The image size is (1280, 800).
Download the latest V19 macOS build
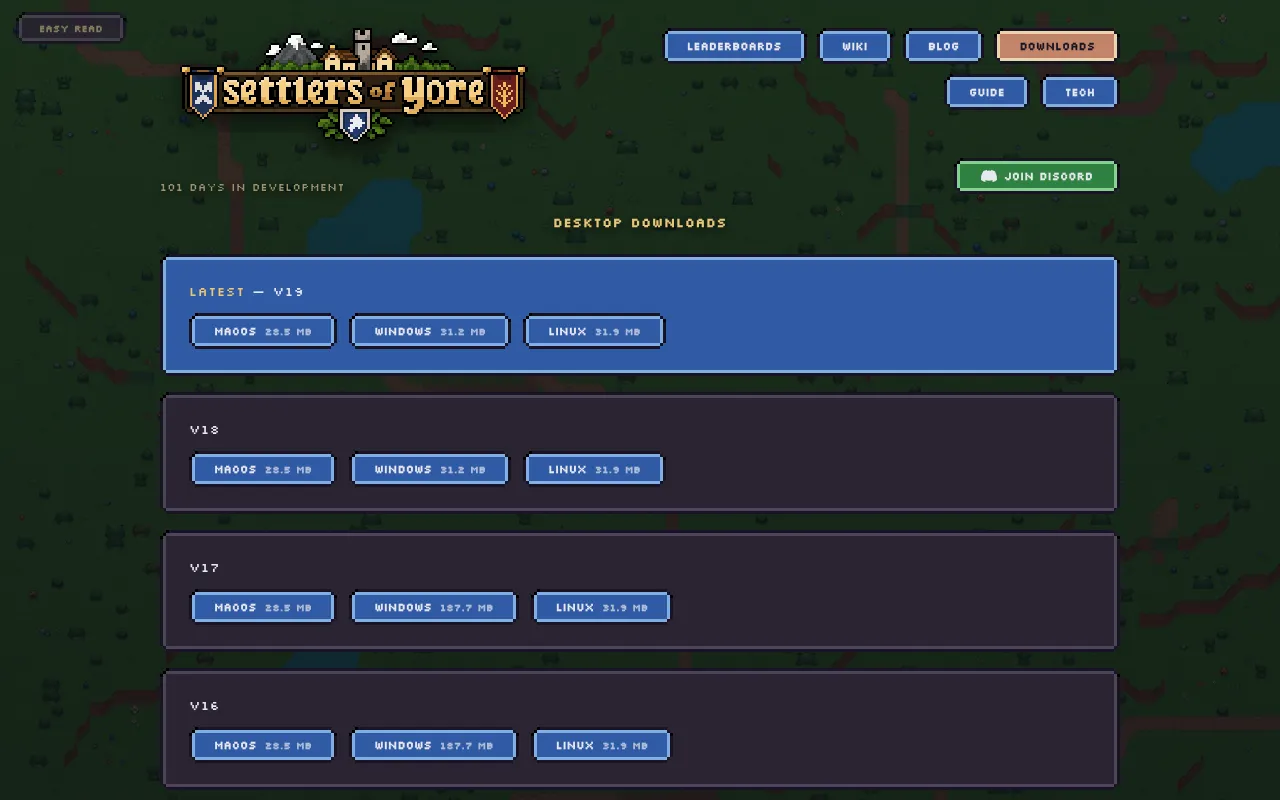[263, 331]
